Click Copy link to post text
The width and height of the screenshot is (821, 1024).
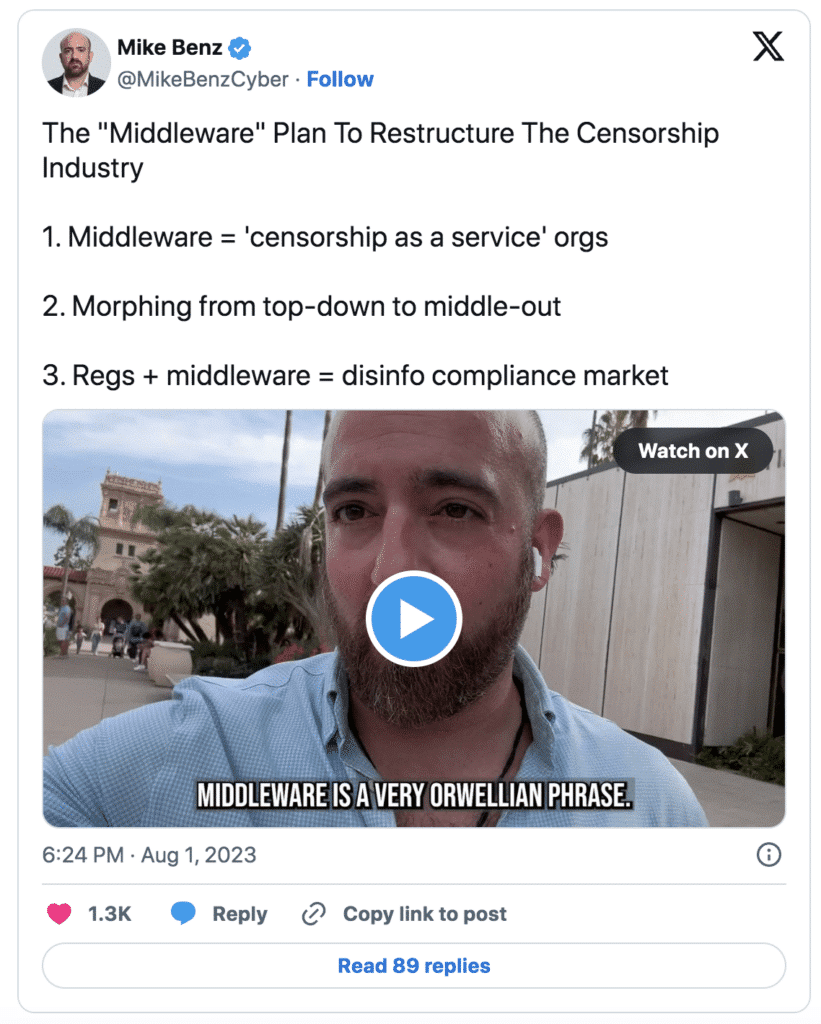point(425,914)
